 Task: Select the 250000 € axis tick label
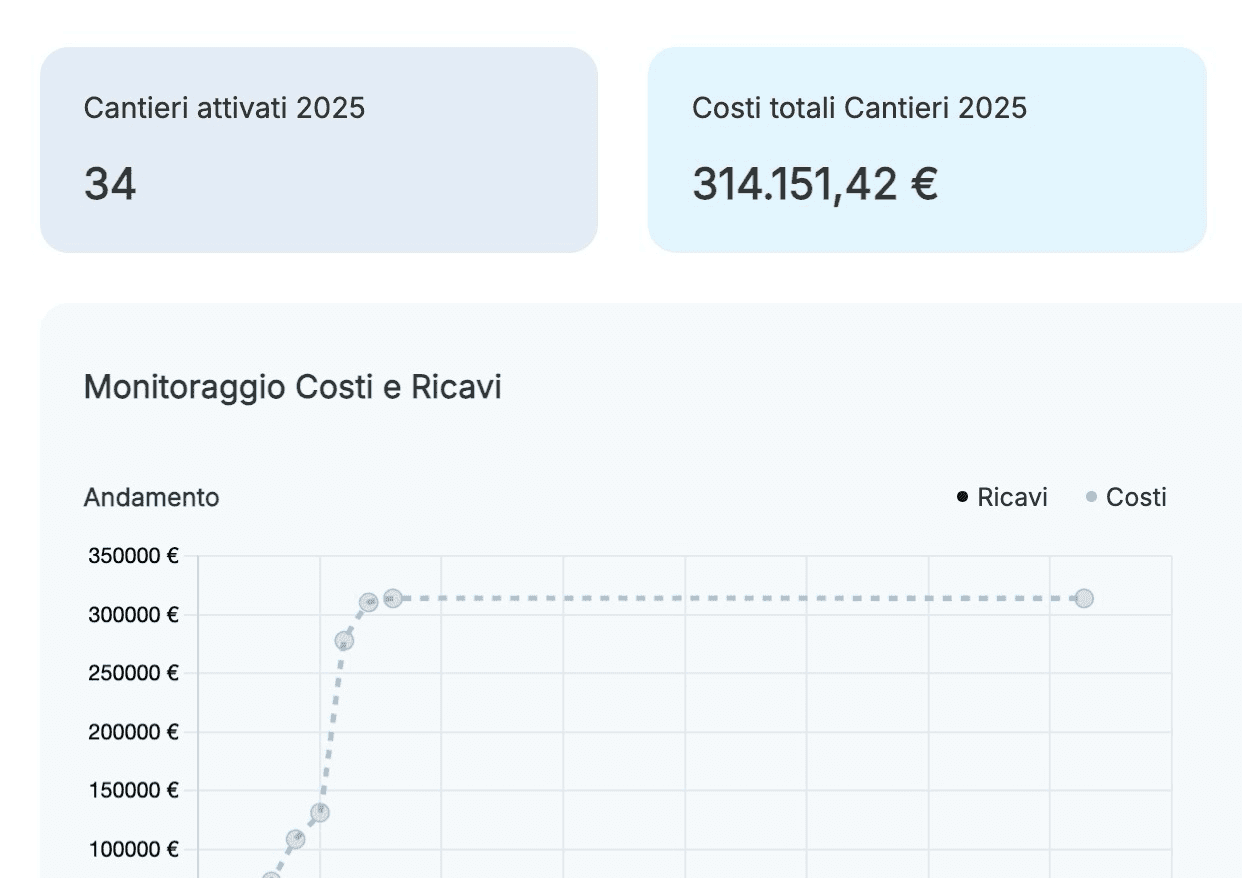click(x=133, y=673)
